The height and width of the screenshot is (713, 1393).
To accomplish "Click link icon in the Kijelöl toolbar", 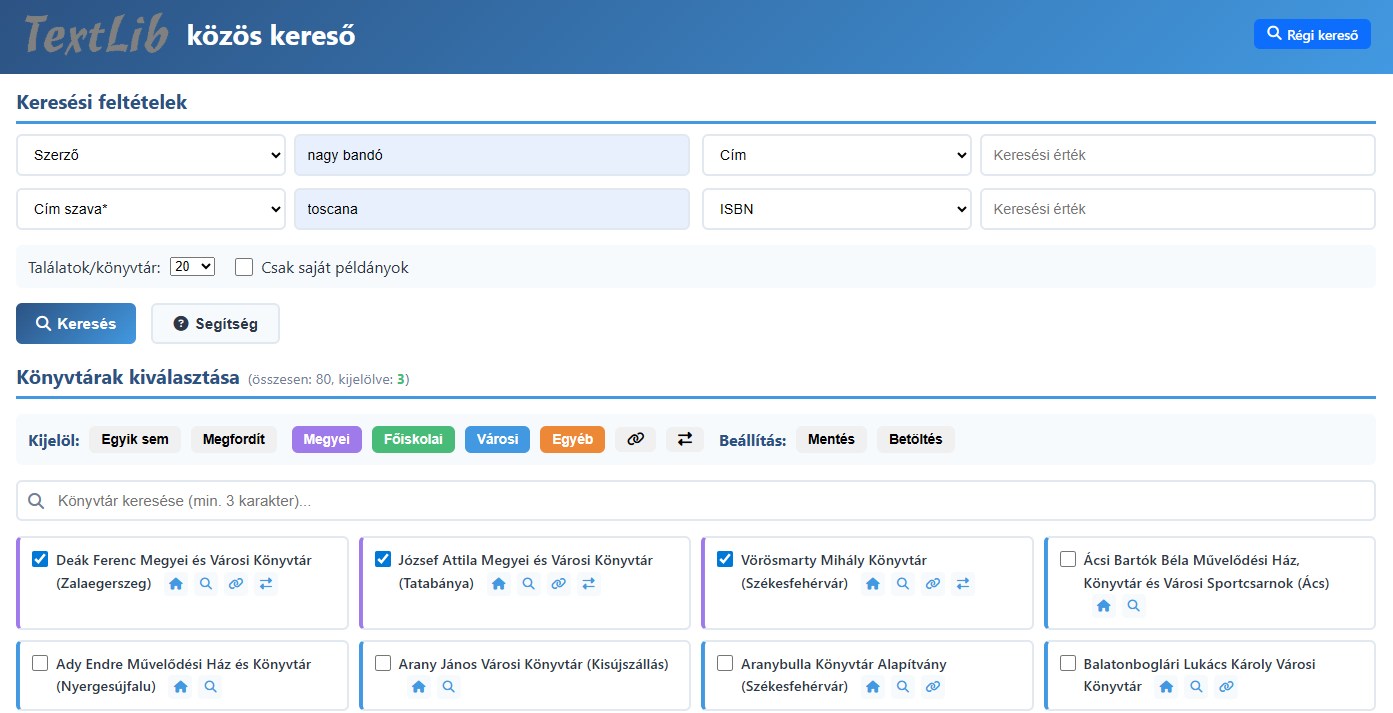I will click(x=635, y=439).
